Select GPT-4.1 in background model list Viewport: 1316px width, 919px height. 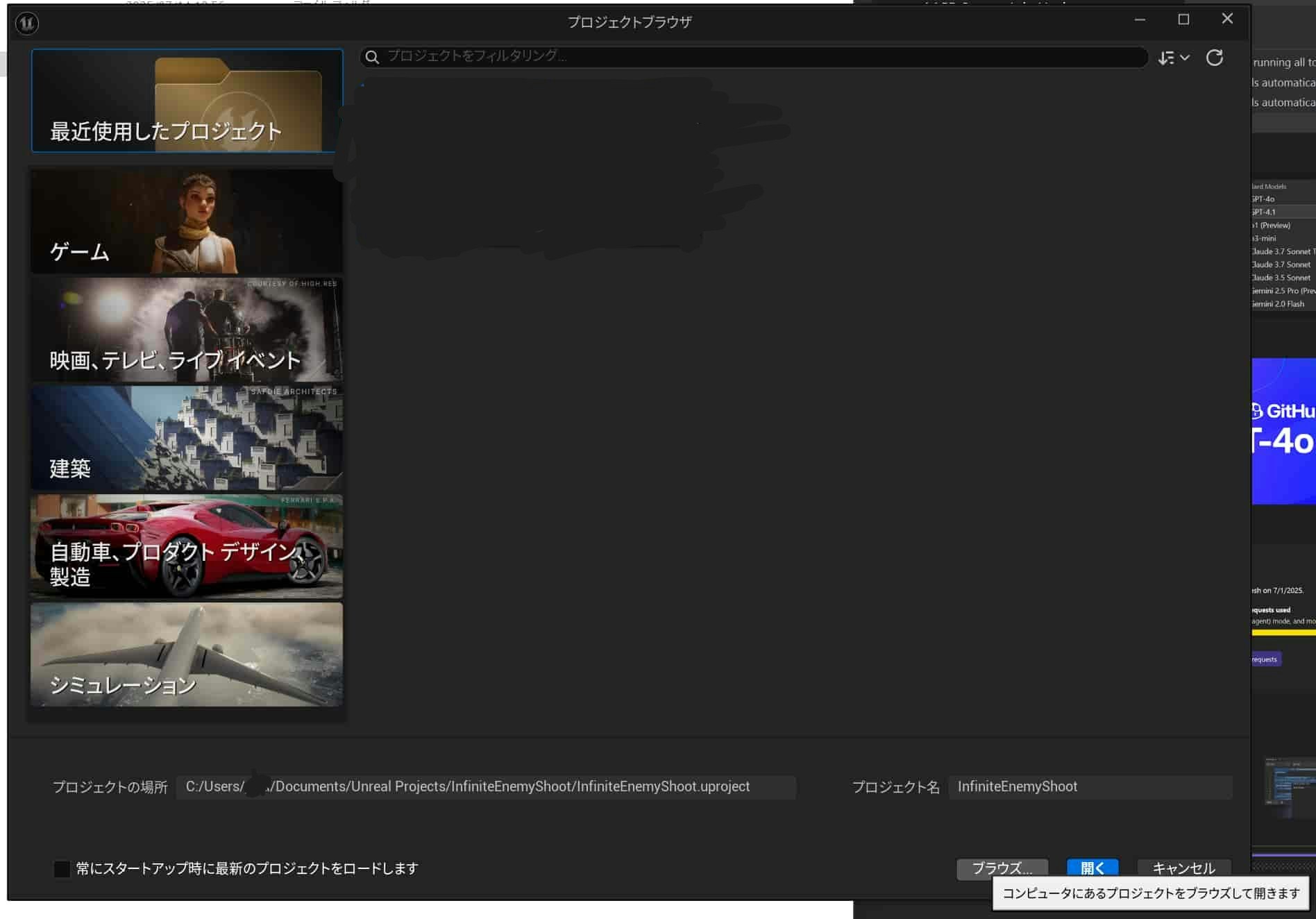click(x=1283, y=212)
